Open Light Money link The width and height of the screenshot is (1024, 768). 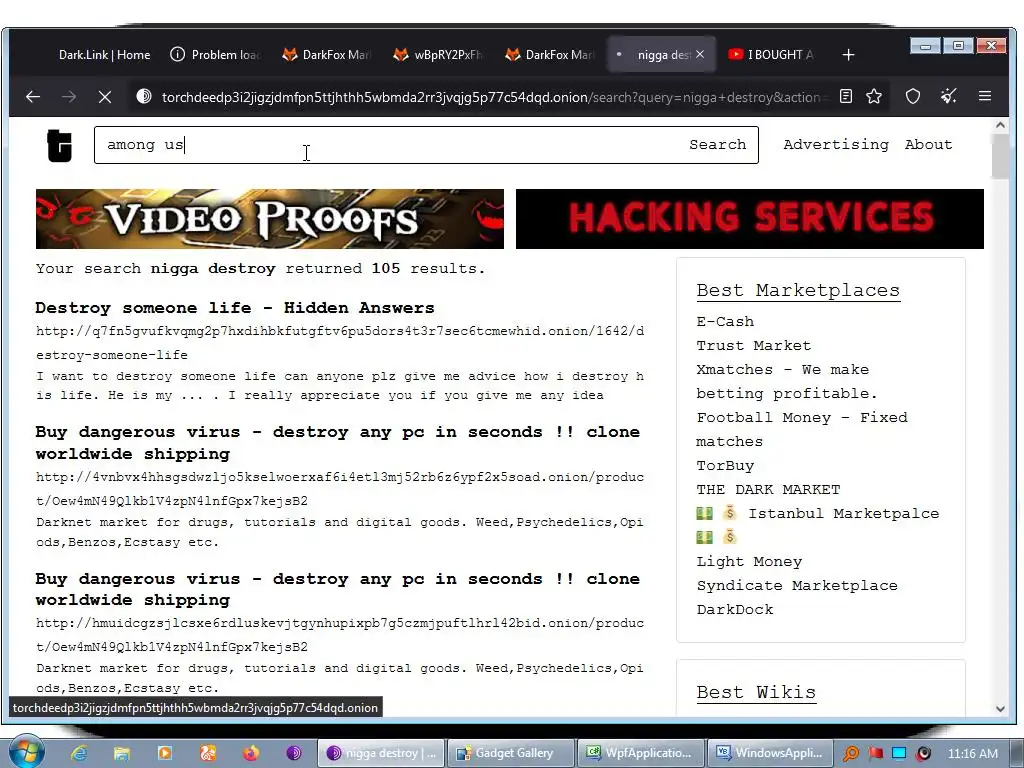(749, 562)
